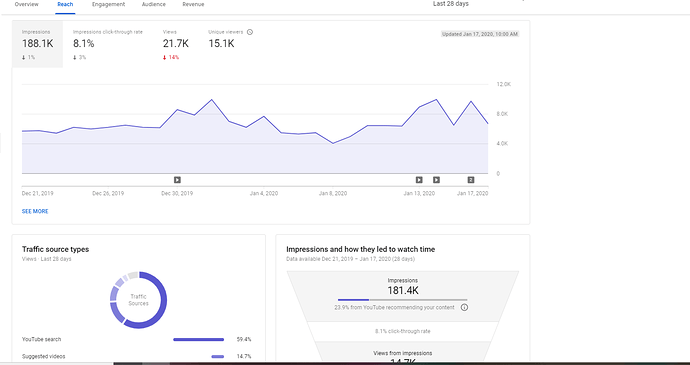Click the YouTube search percentage bar
The height and width of the screenshot is (365, 690).
pyautogui.click(x=198, y=339)
